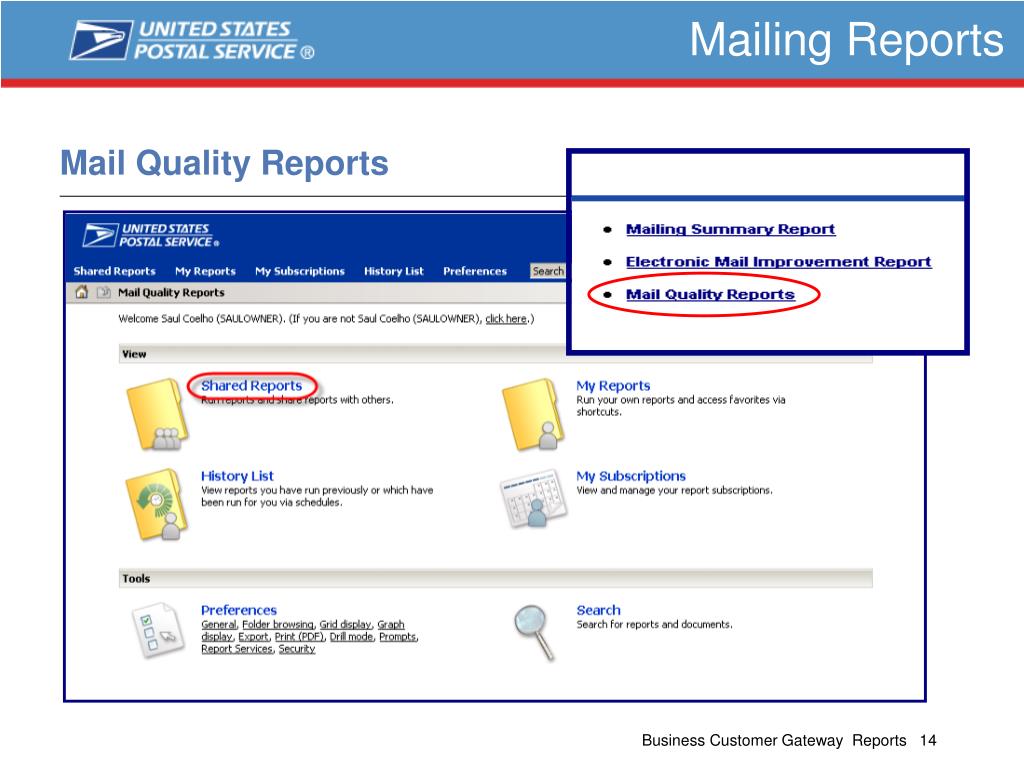Click the page icon beside Mail Quality Reports breadcrumb
Screen dimensions: 1024x768
[103, 292]
